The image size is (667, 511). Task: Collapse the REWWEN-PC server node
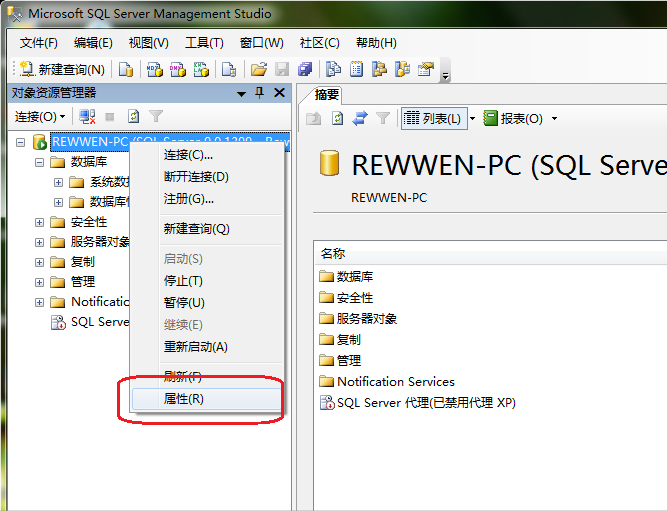20,142
